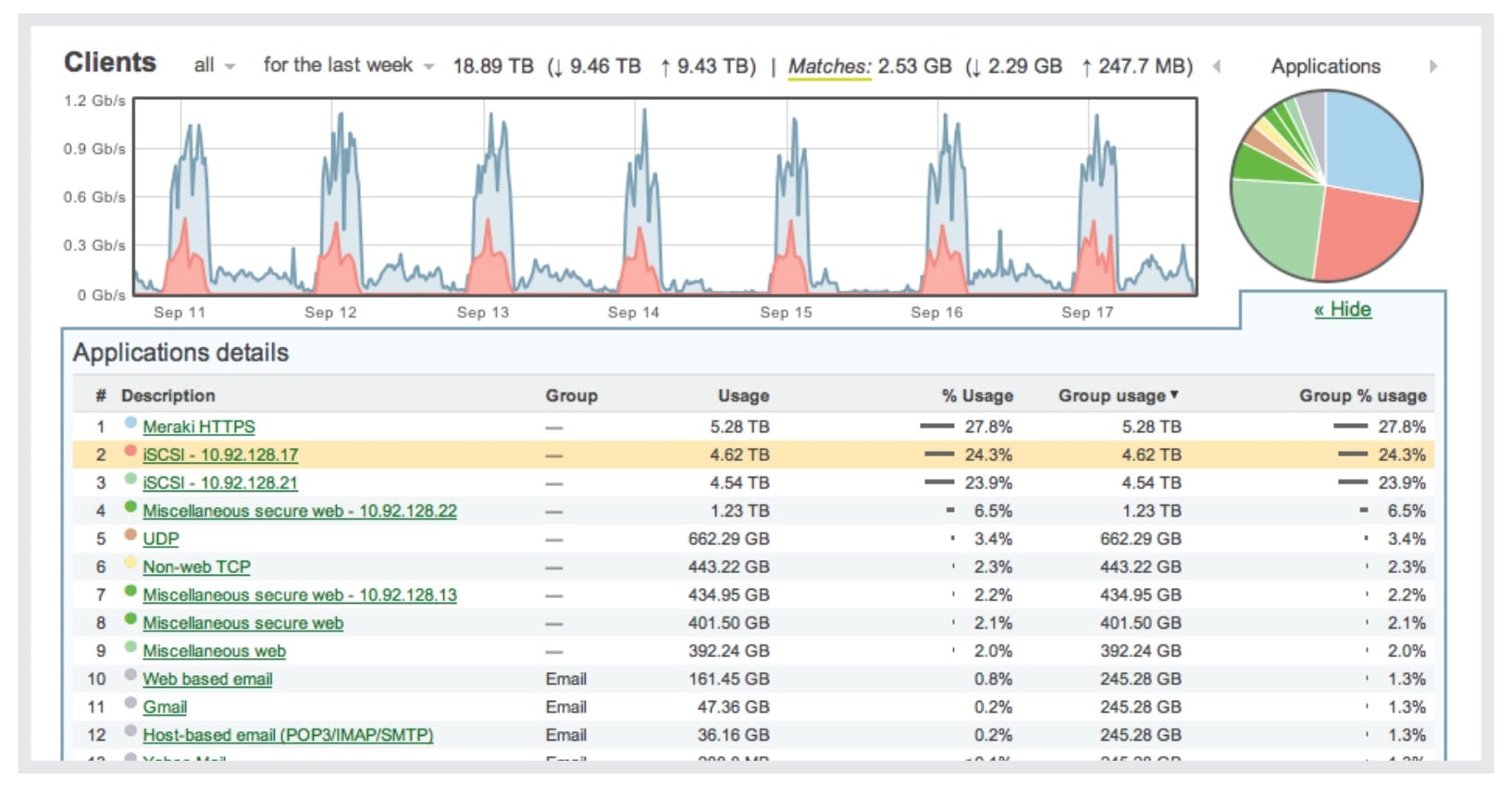The image size is (1512, 785).
Task: Sort the table by Usage column header
Action: (x=743, y=395)
